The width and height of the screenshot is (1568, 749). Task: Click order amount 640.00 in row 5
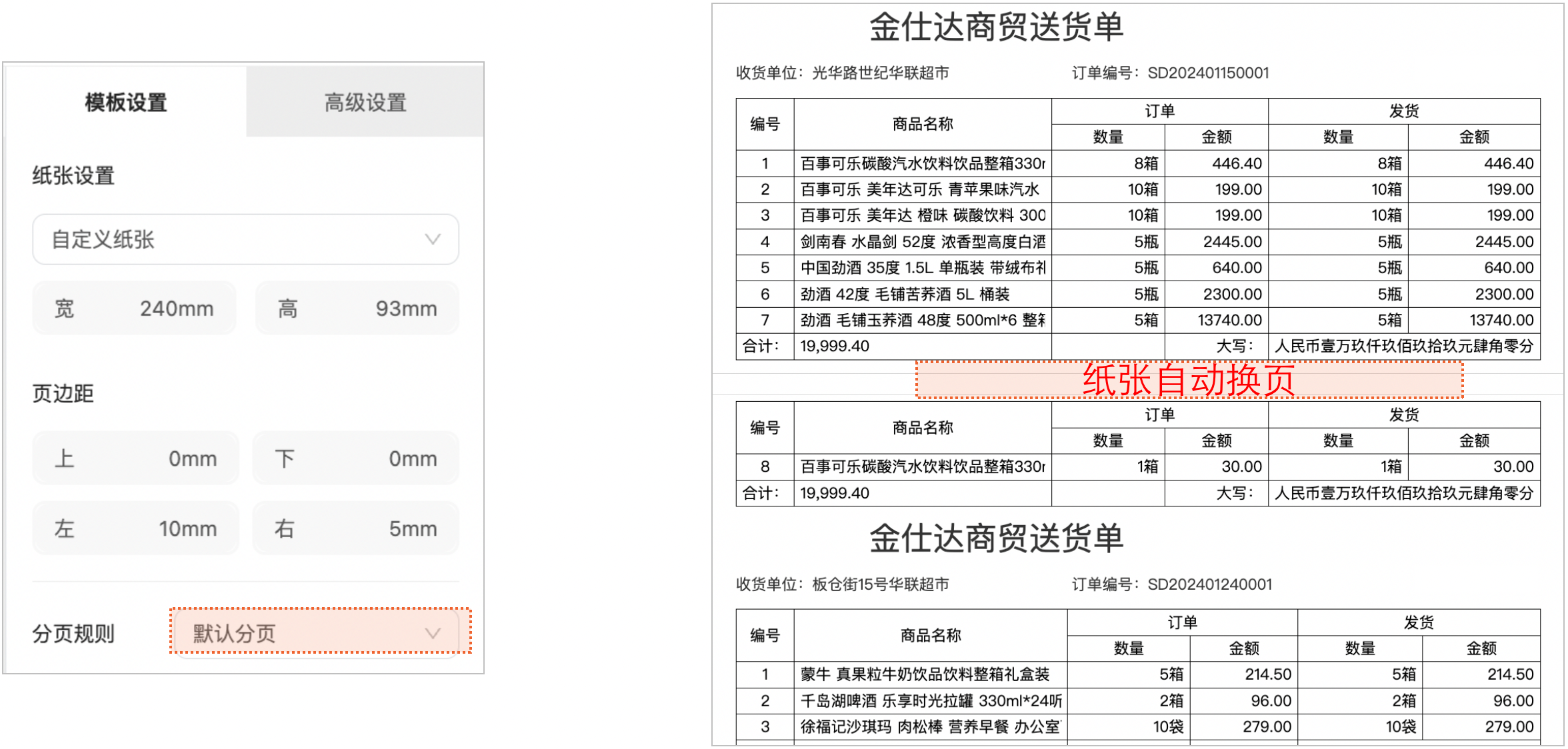1237,267
